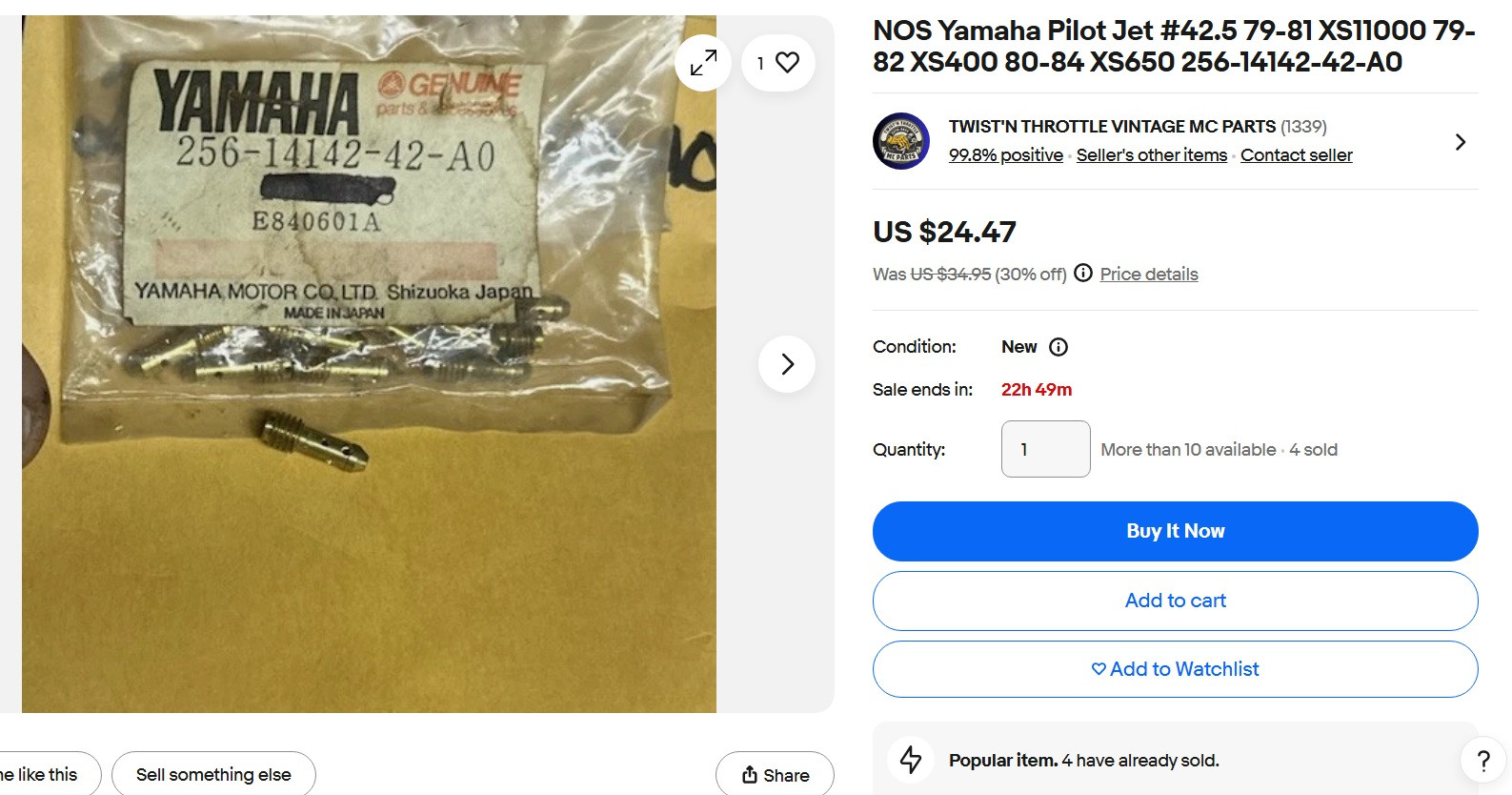
Task: Go to the next product image
Action: pyautogui.click(x=787, y=364)
